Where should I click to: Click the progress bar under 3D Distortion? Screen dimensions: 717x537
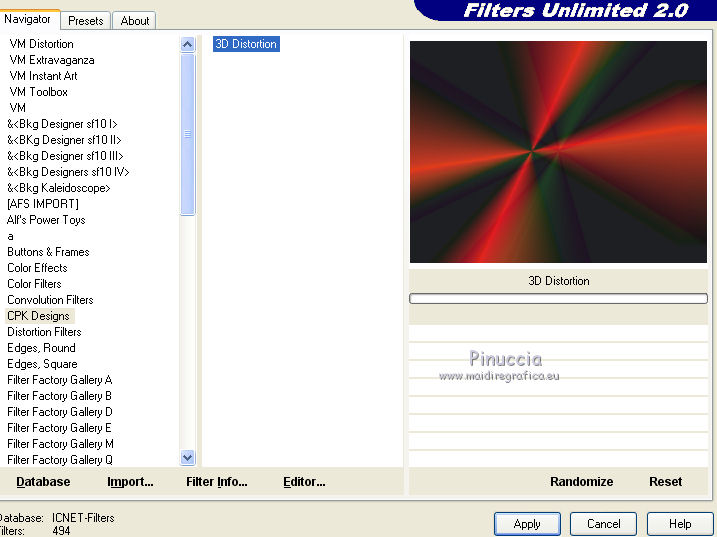[558, 299]
